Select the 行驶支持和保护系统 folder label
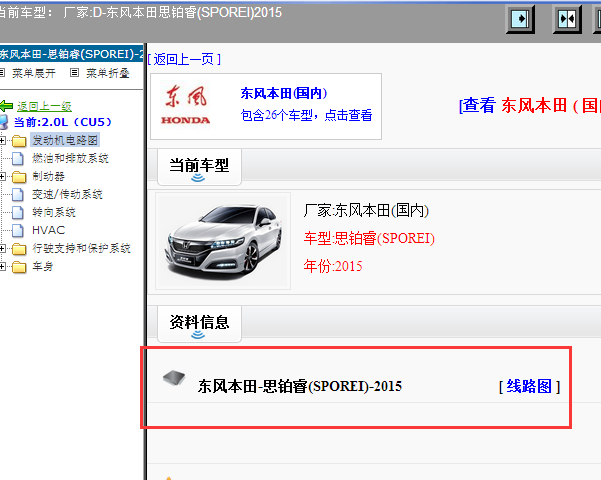The image size is (601, 480). coord(81,248)
